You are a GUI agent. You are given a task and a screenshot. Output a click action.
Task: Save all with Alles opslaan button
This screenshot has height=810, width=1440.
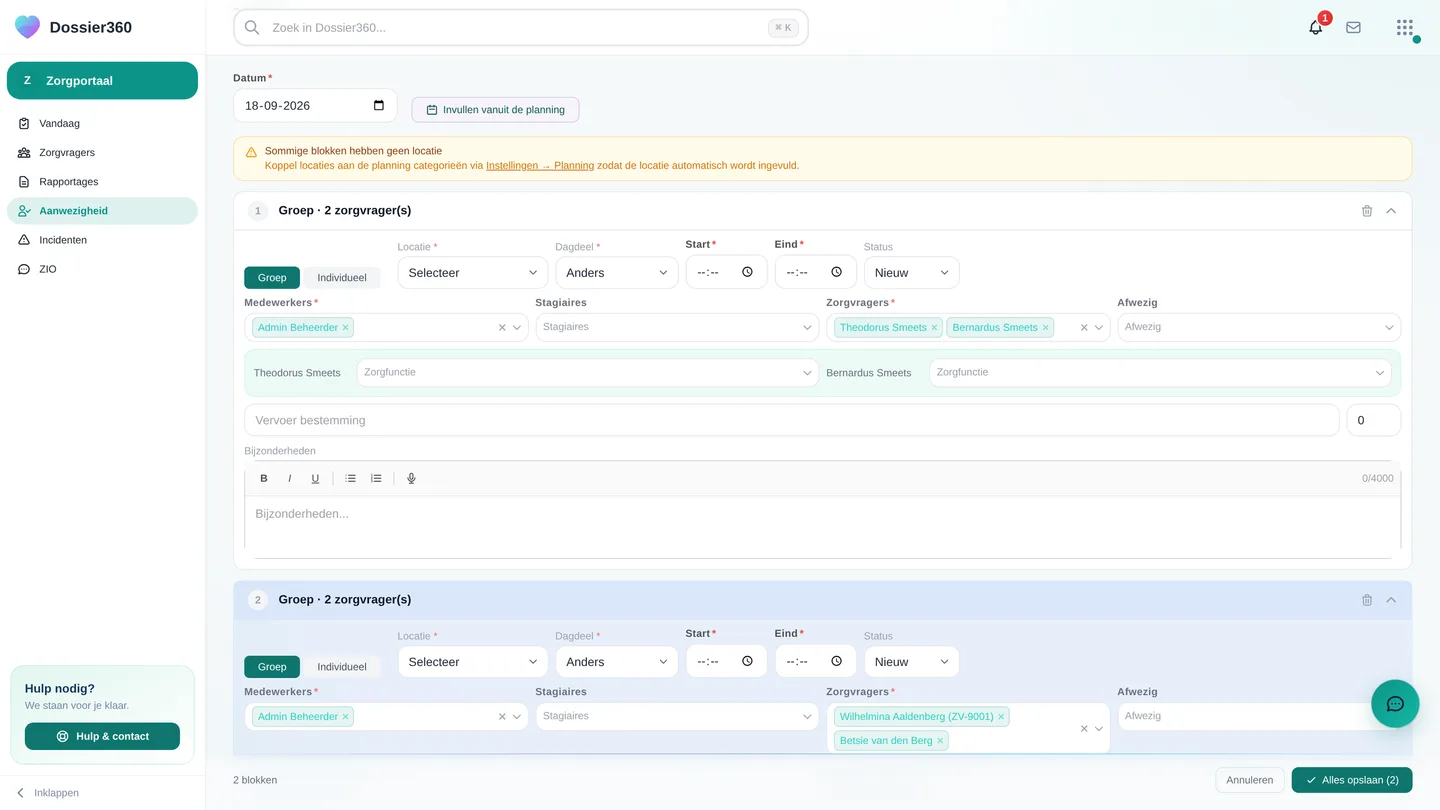pos(1352,780)
